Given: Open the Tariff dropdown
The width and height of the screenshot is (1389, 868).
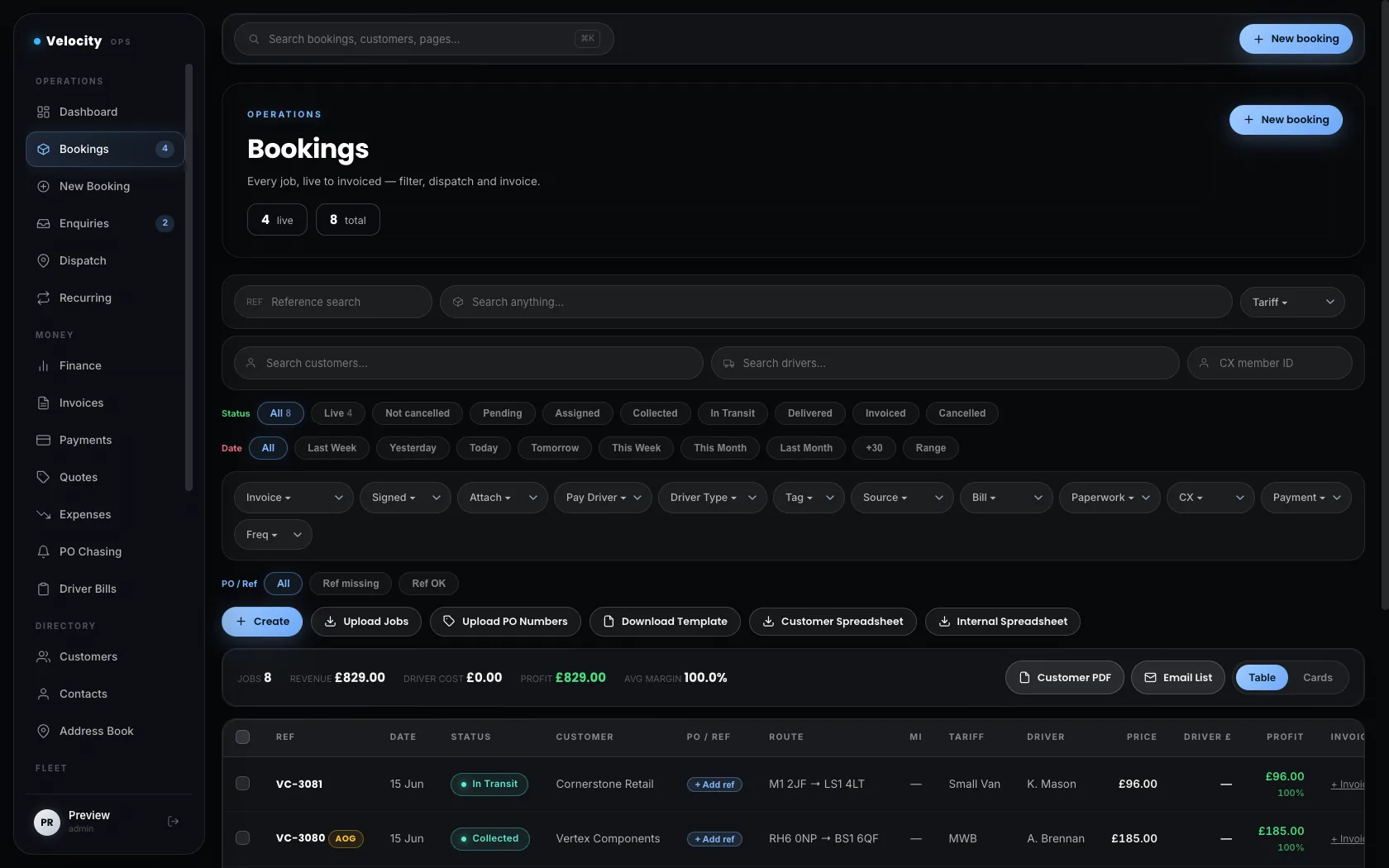Looking at the screenshot, I should pyautogui.click(x=1292, y=302).
